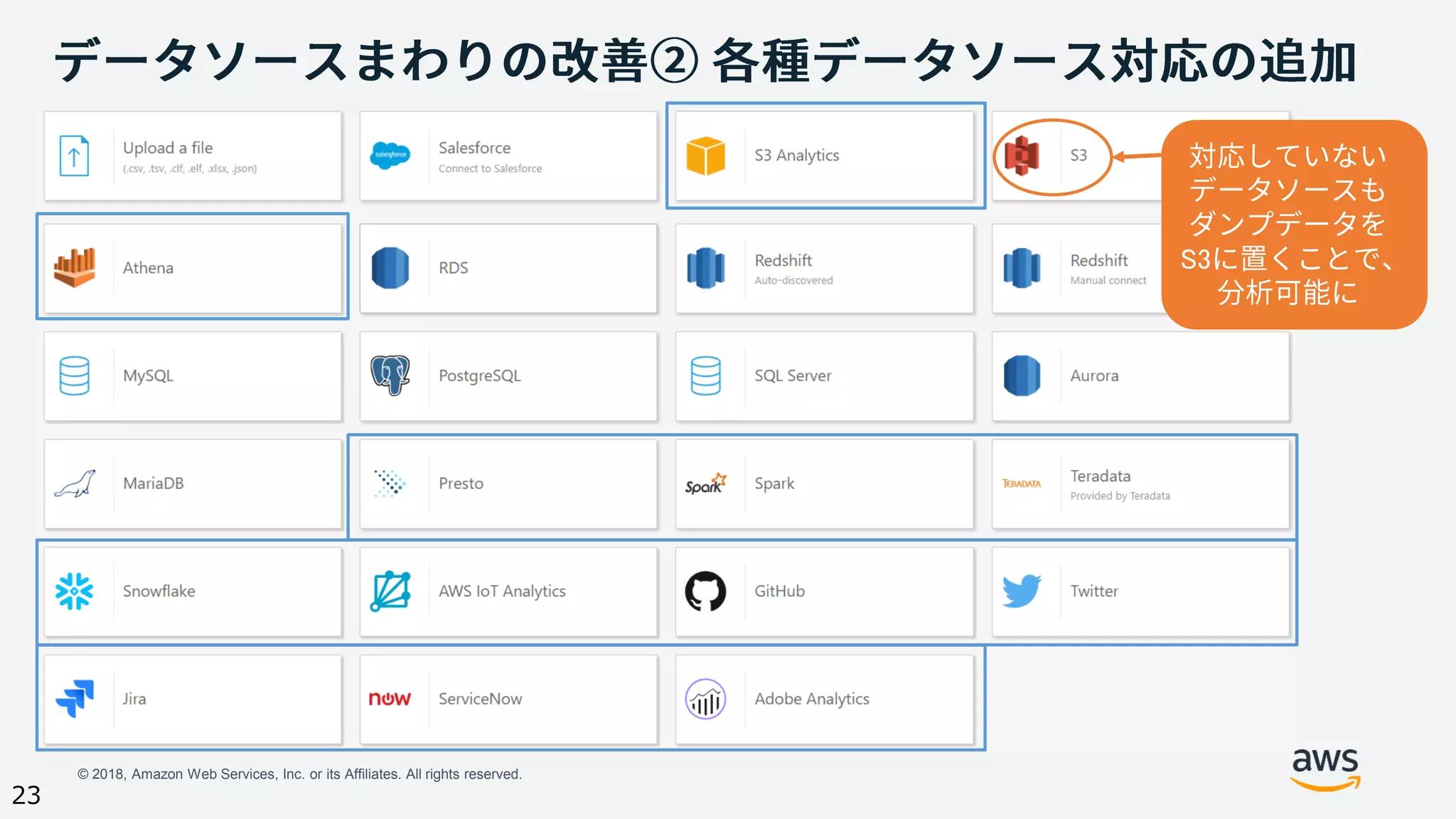Click the Salesforce cloud logo
This screenshot has height=819, width=1456.
click(390, 155)
